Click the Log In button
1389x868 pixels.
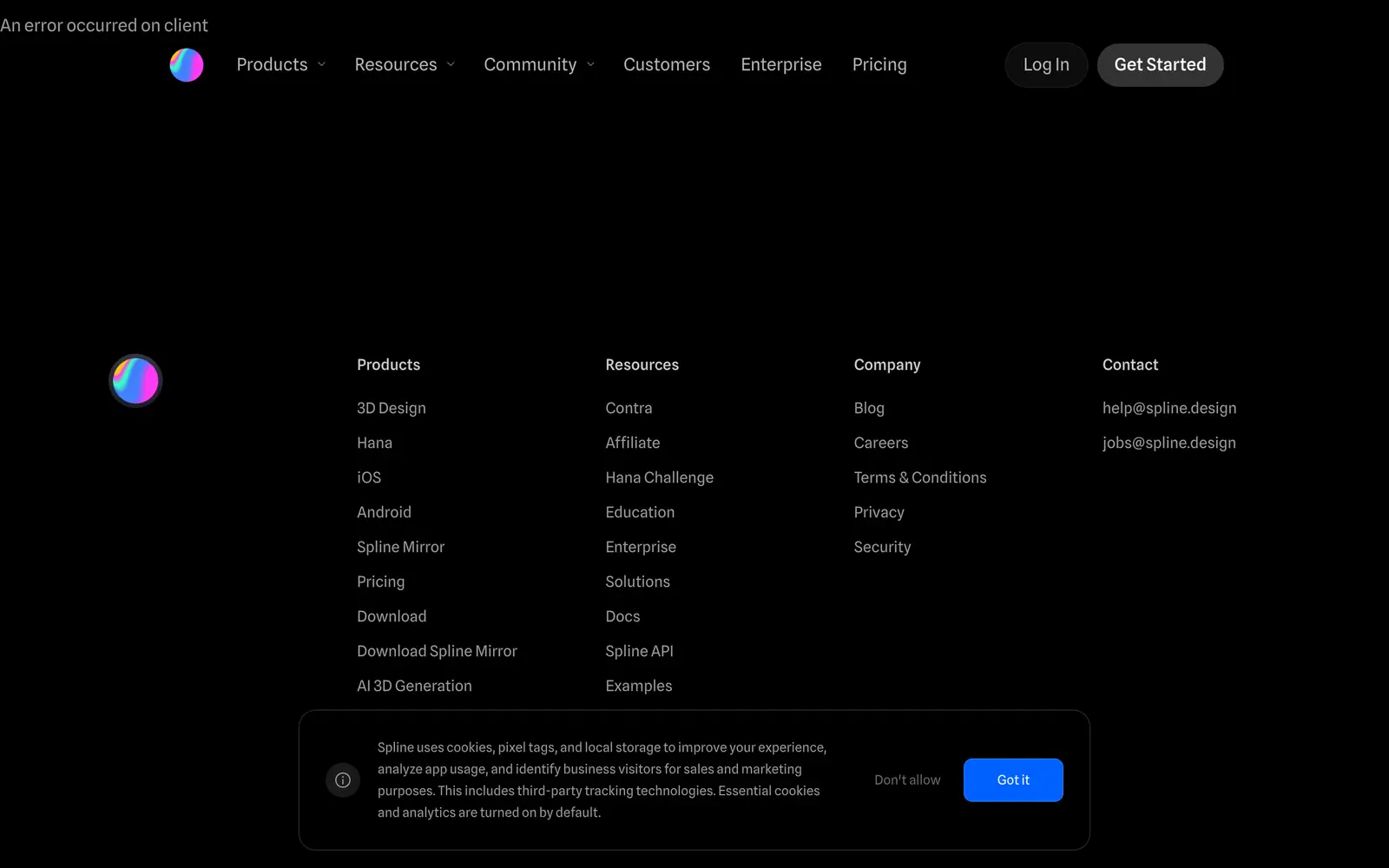click(x=1046, y=65)
